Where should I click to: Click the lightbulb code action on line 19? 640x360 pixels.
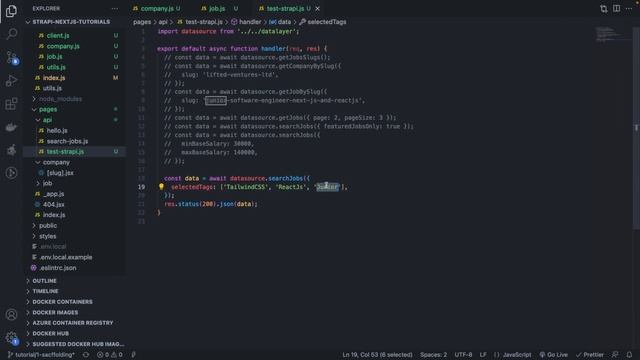pos(161,187)
